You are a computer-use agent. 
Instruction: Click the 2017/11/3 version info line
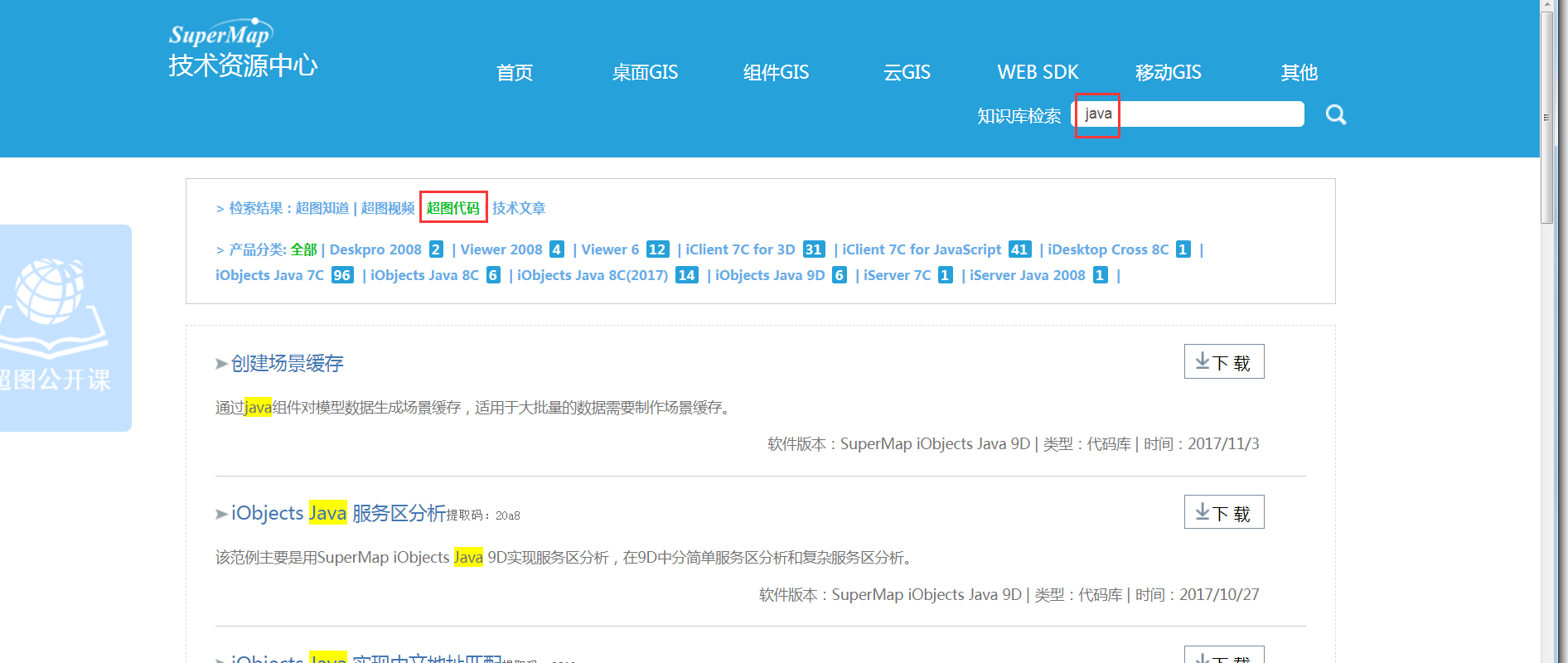(x=1013, y=444)
